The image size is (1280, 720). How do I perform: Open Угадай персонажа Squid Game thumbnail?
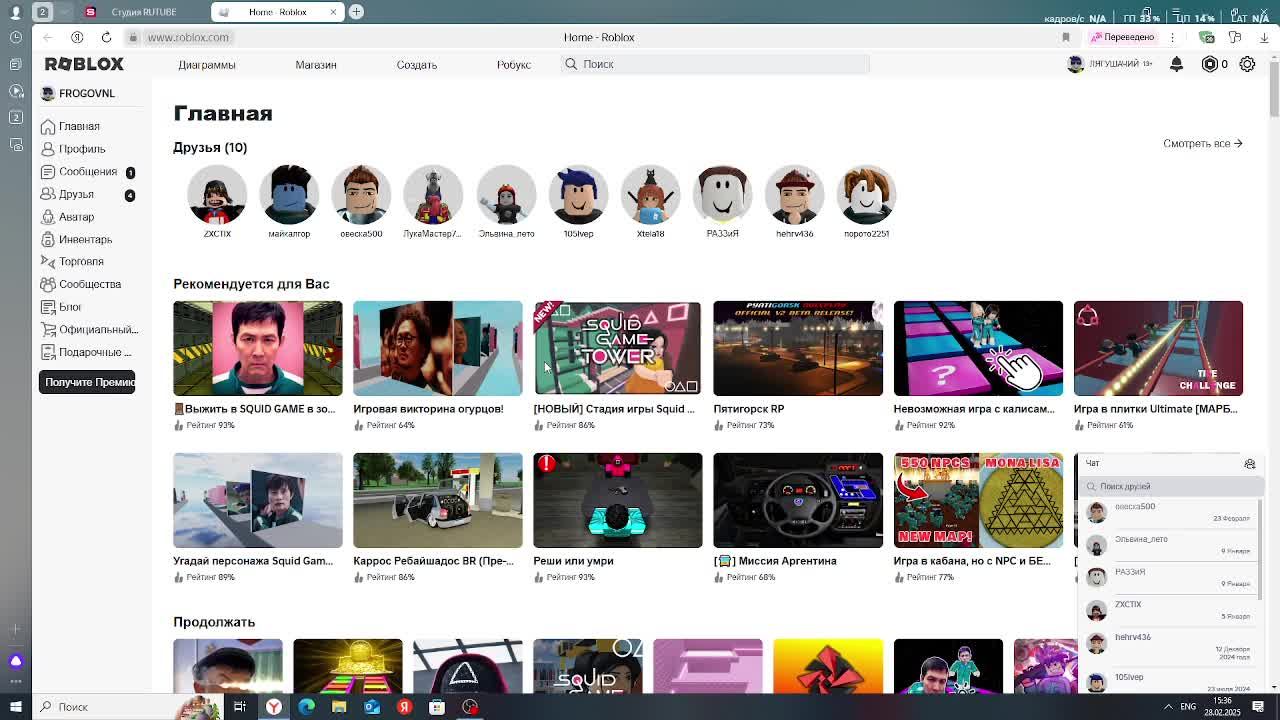pos(257,500)
